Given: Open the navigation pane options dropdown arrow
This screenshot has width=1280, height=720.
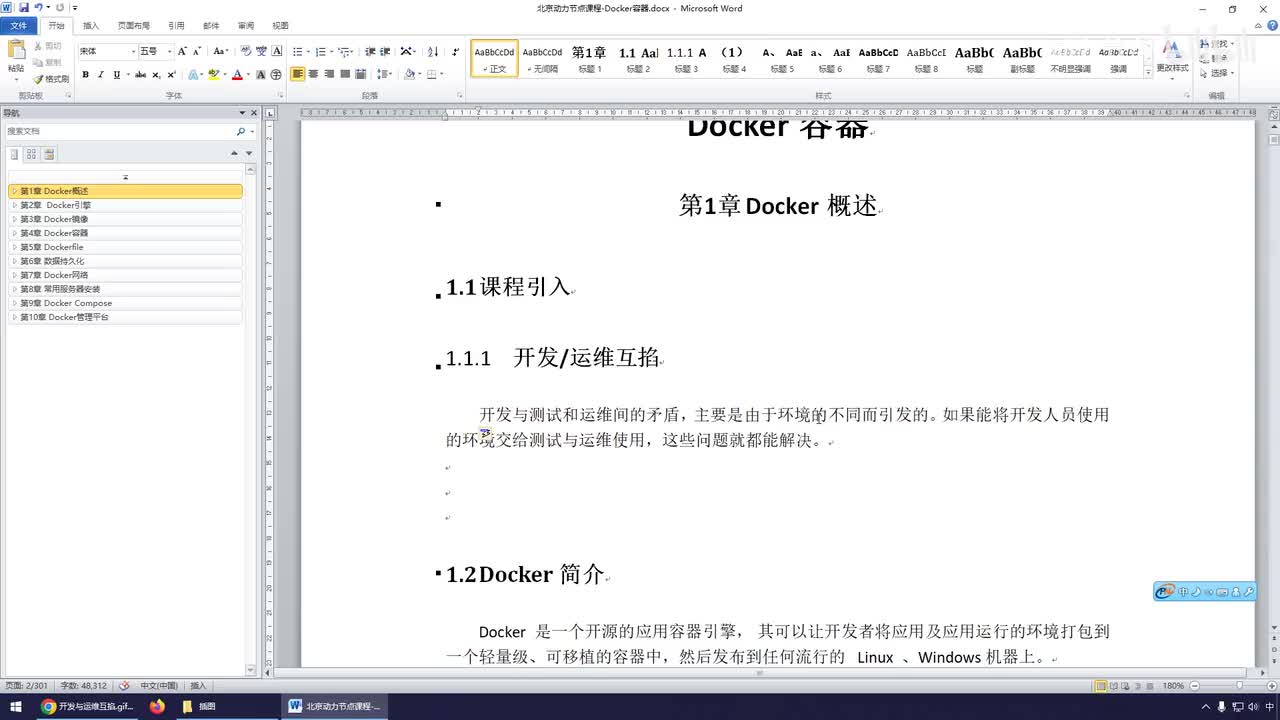Looking at the screenshot, I should (x=242, y=113).
